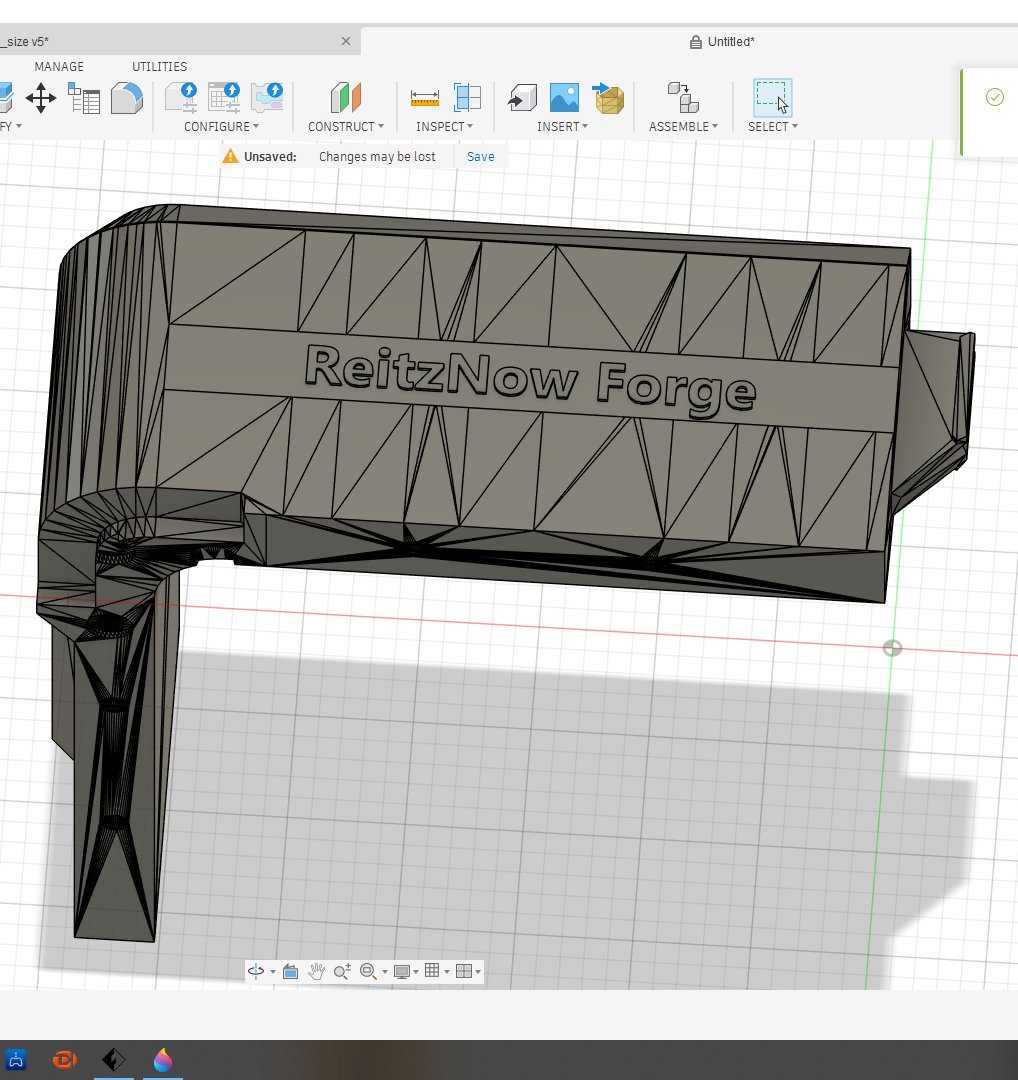Click the Save link in unsaved banner

point(481,157)
